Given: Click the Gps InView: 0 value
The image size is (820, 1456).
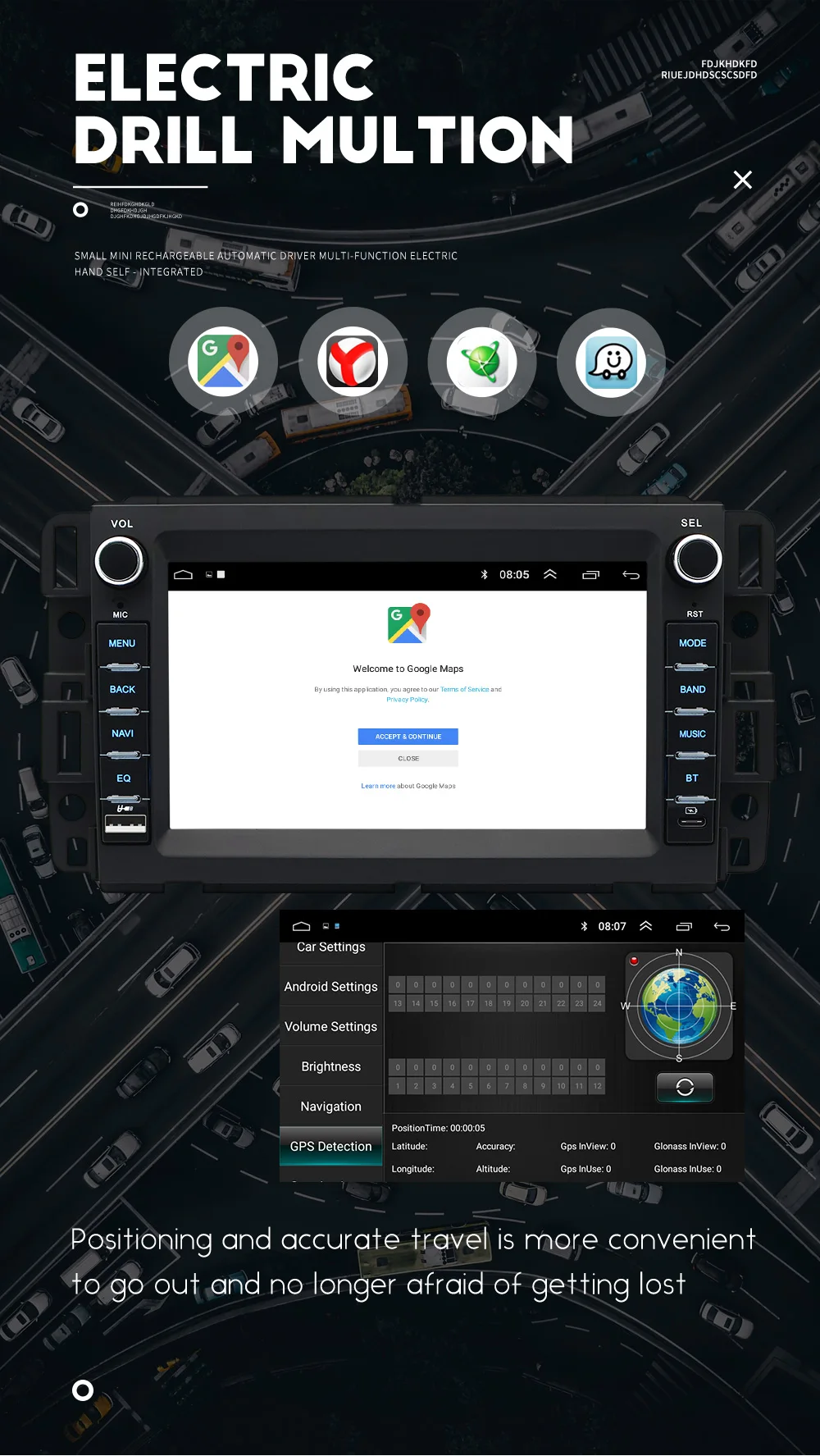Looking at the screenshot, I should pyautogui.click(x=588, y=1147).
